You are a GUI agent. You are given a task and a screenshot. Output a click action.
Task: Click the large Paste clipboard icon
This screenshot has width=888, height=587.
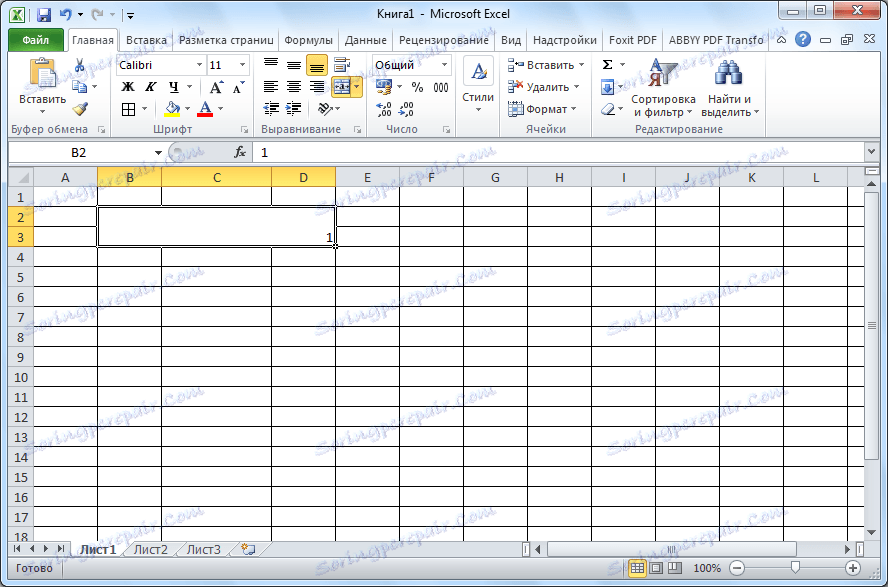click(x=42, y=74)
